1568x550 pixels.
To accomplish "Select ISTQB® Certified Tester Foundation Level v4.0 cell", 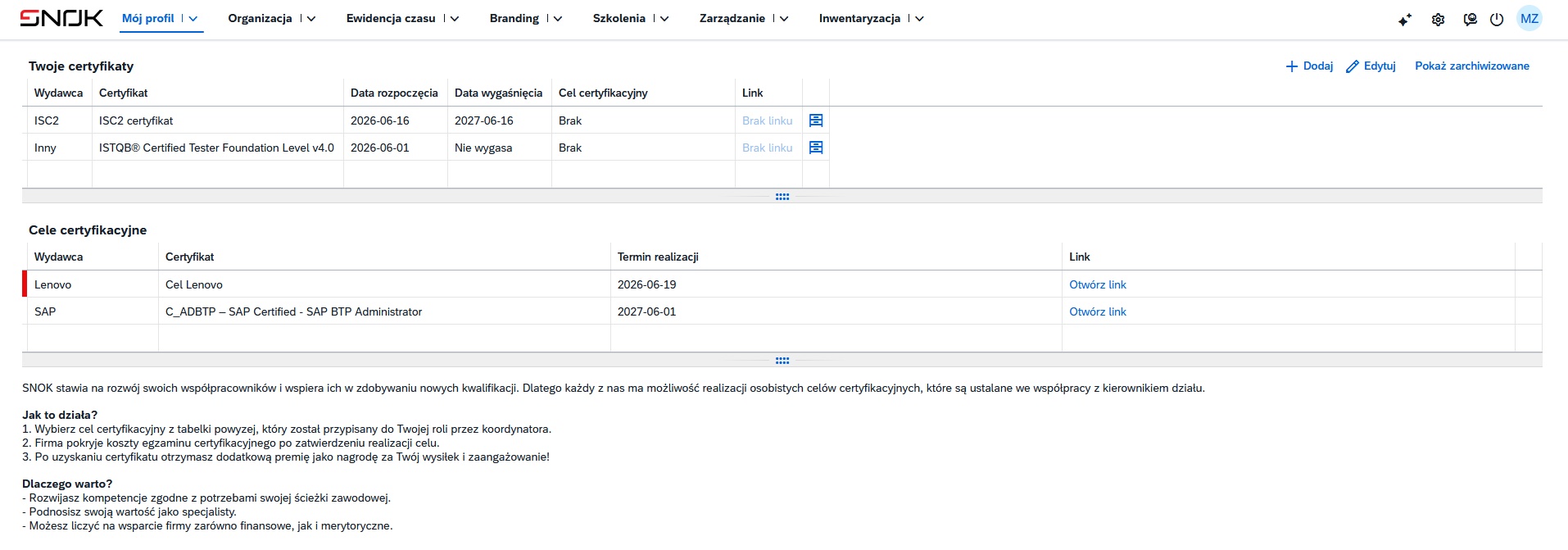I will coord(218,148).
